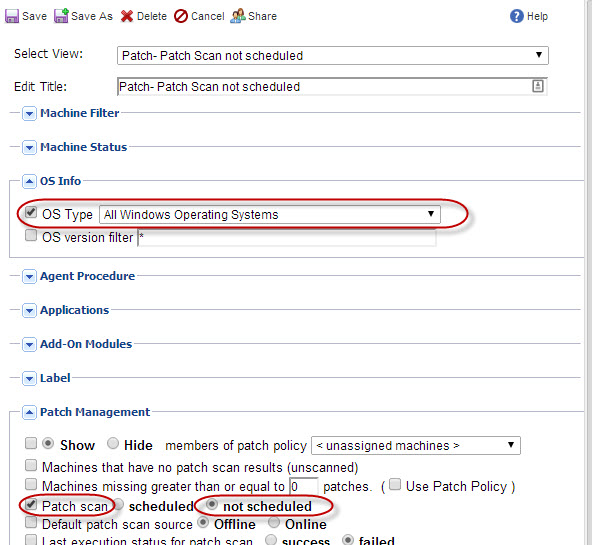Check the Default patch scan source checkbox
This screenshot has width=592, height=545.
[x=31, y=522]
